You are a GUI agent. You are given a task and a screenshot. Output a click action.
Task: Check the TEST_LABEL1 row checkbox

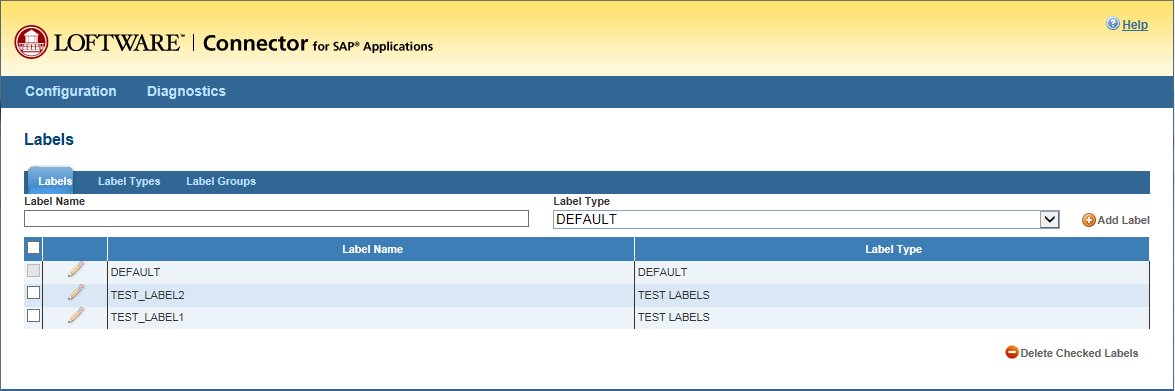pyautogui.click(x=33, y=316)
